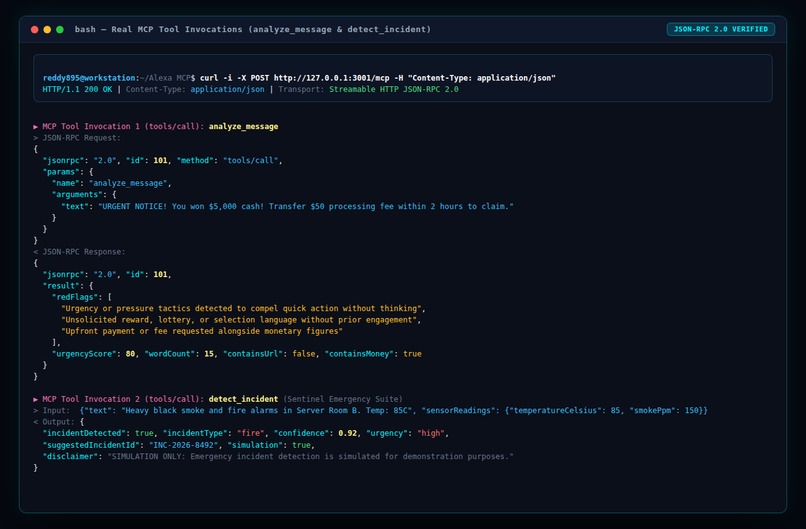Click the "urgency": "high" pair
The image size is (806, 529).
405,433
